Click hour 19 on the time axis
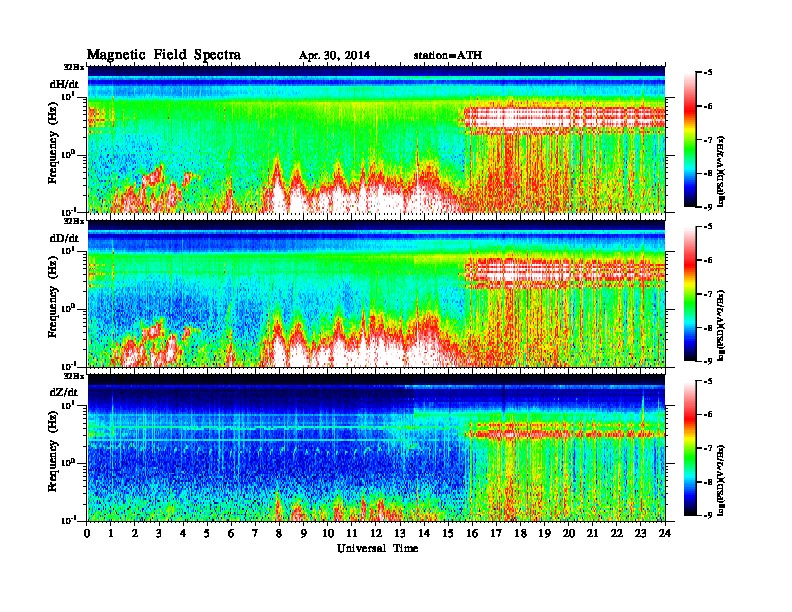The width and height of the screenshot is (792, 612). [544, 533]
